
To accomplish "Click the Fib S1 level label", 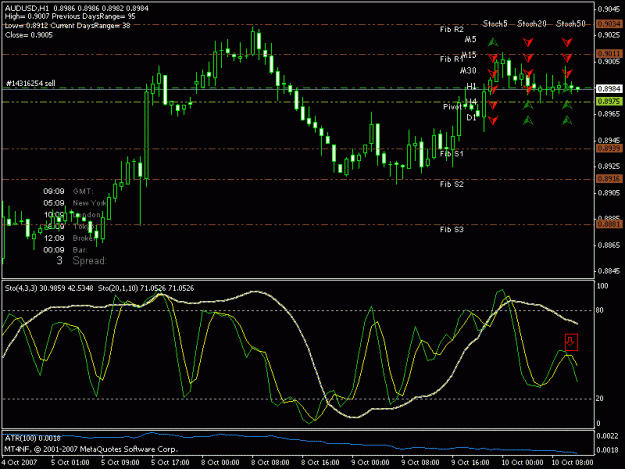I will pos(452,153).
